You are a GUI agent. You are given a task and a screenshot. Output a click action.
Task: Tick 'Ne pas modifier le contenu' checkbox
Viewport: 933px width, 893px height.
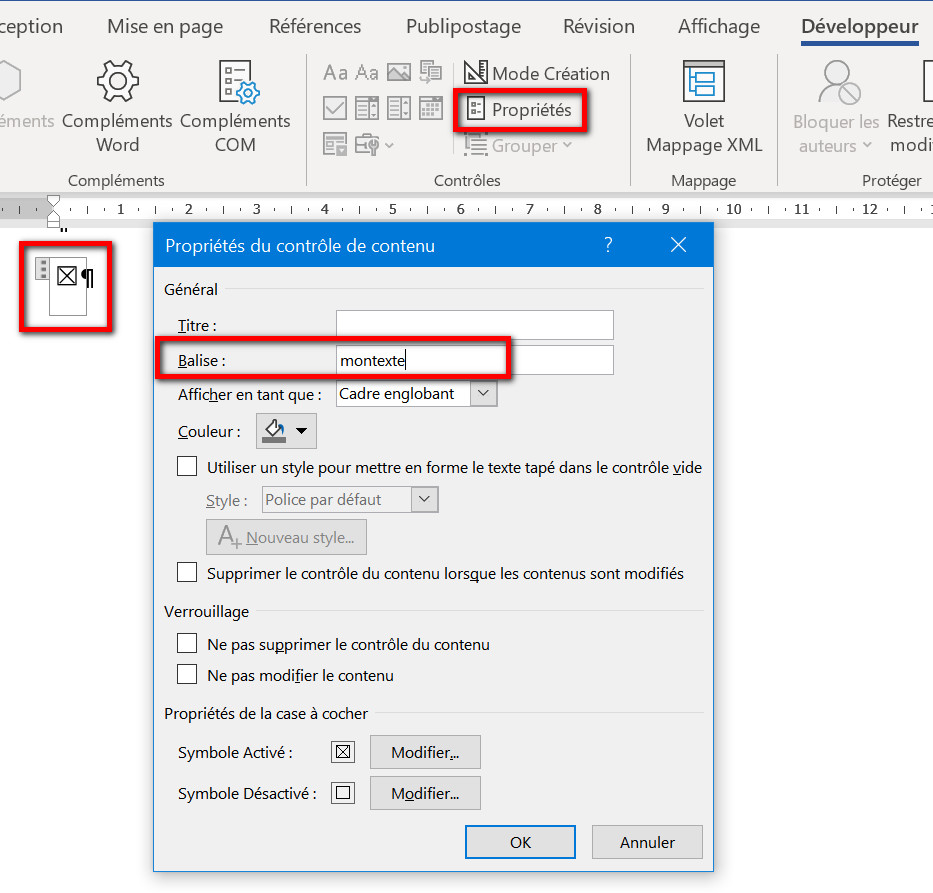(187, 675)
